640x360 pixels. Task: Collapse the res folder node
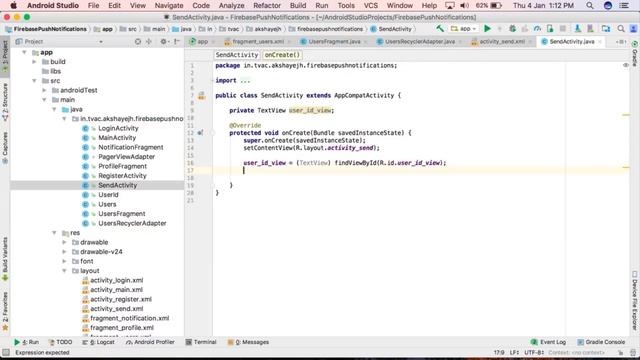(54, 233)
